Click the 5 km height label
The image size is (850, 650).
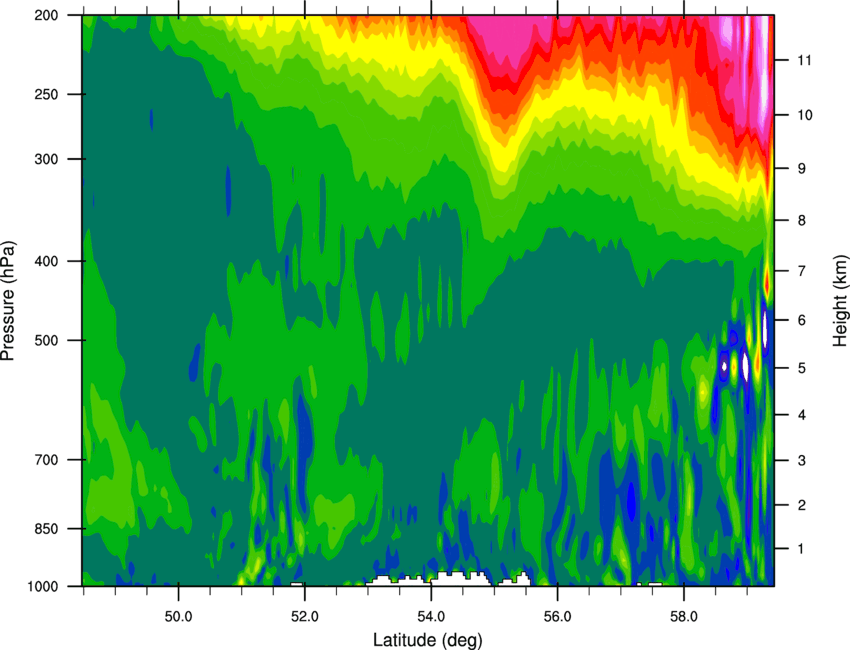coord(802,368)
